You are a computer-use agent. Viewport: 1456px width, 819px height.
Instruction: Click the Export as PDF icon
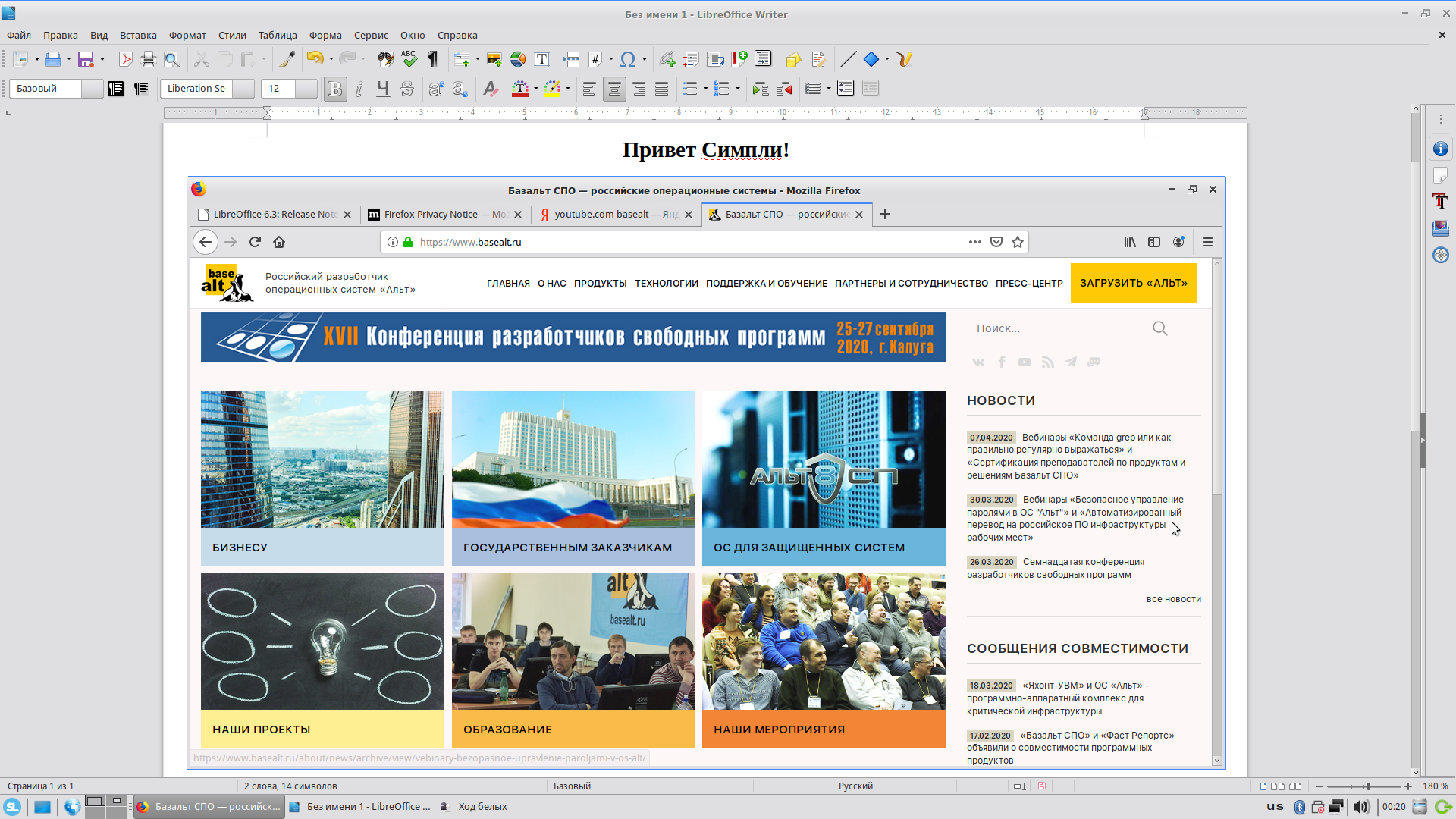pos(126,59)
